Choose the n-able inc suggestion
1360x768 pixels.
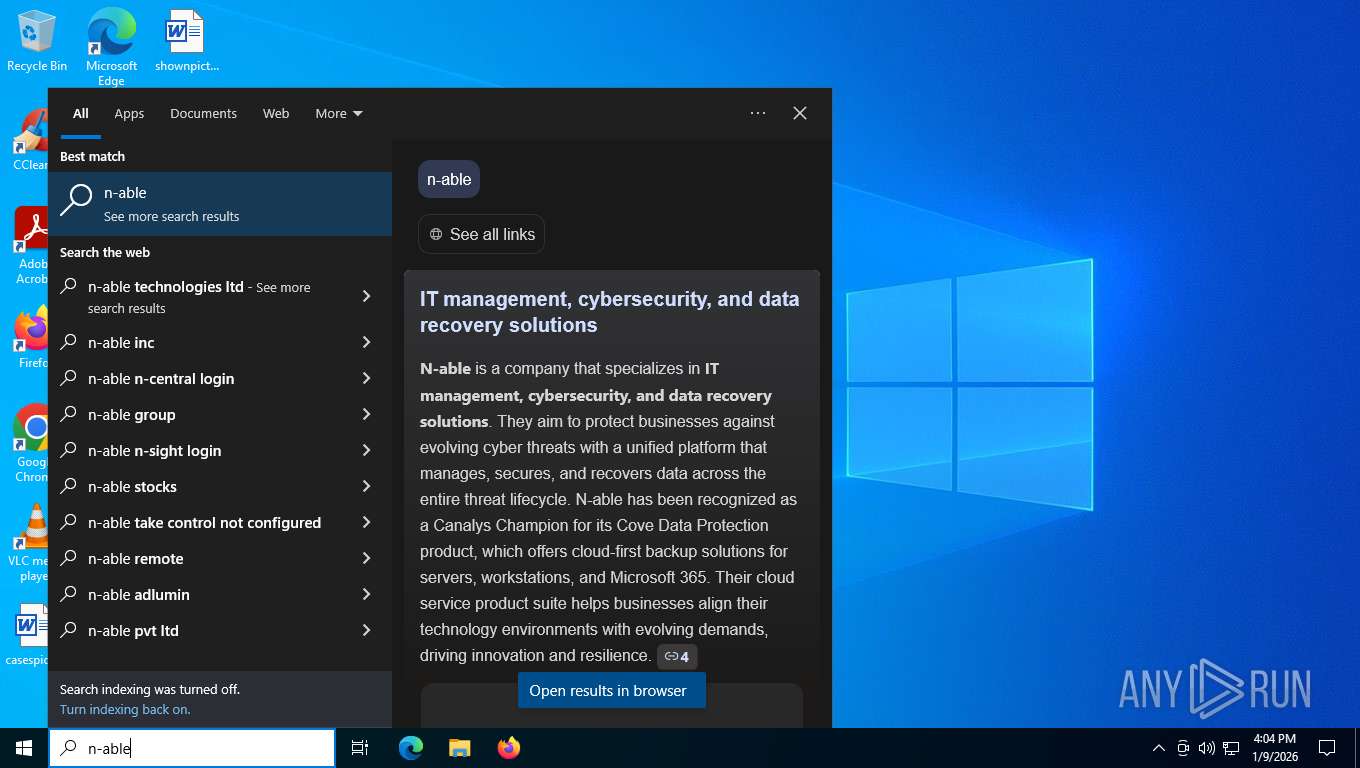(220, 342)
